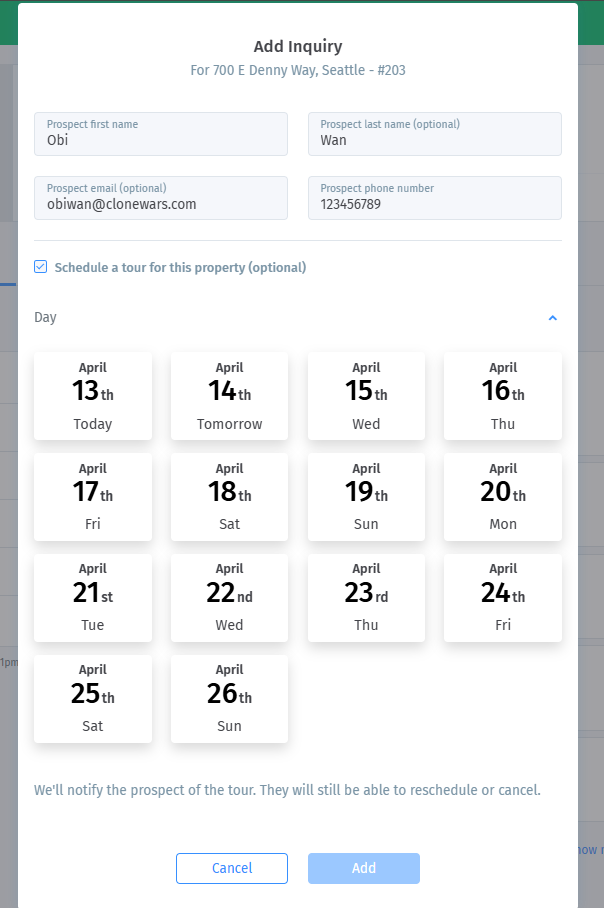Image resolution: width=604 pixels, height=908 pixels.
Task: Uncheck the Schedule a tour checkbox
Action: point(41,267)
